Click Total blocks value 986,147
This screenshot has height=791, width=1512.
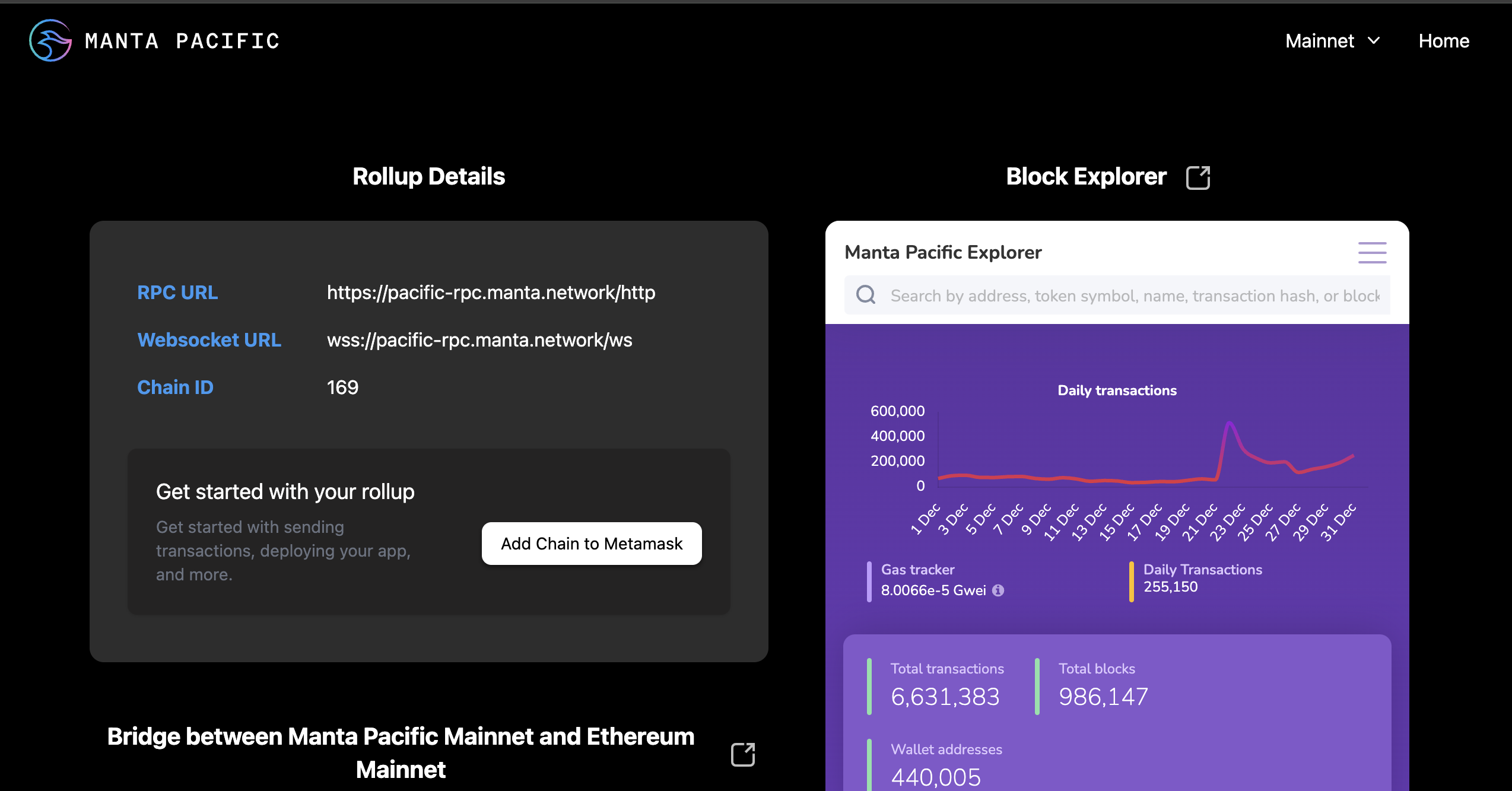(x=1104, y=697)
